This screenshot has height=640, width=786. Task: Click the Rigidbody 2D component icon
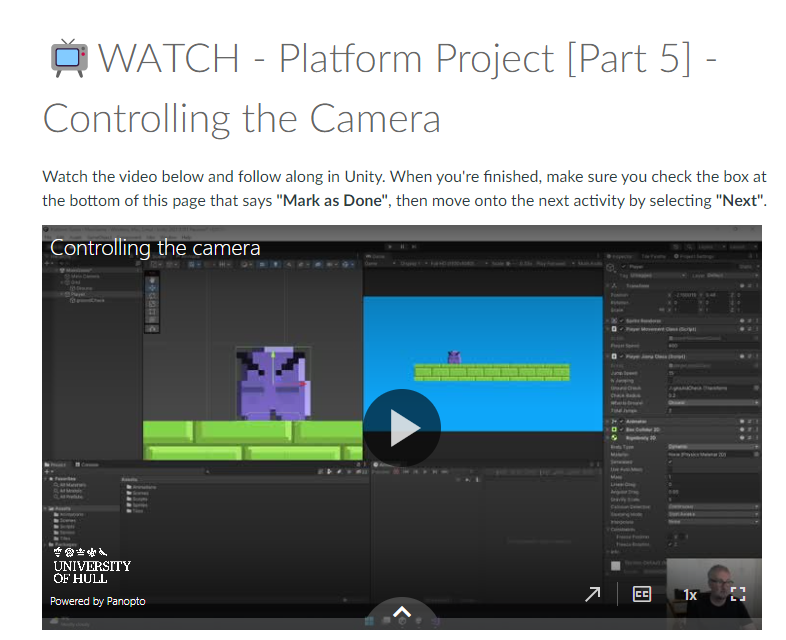(x=613, y=438)
